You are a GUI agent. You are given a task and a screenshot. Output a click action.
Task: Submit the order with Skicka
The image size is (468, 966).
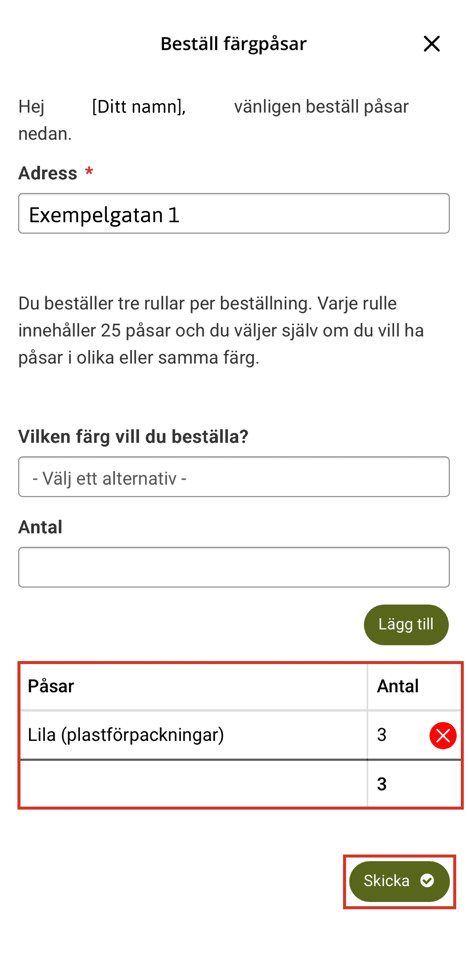(x=400, y=881)
